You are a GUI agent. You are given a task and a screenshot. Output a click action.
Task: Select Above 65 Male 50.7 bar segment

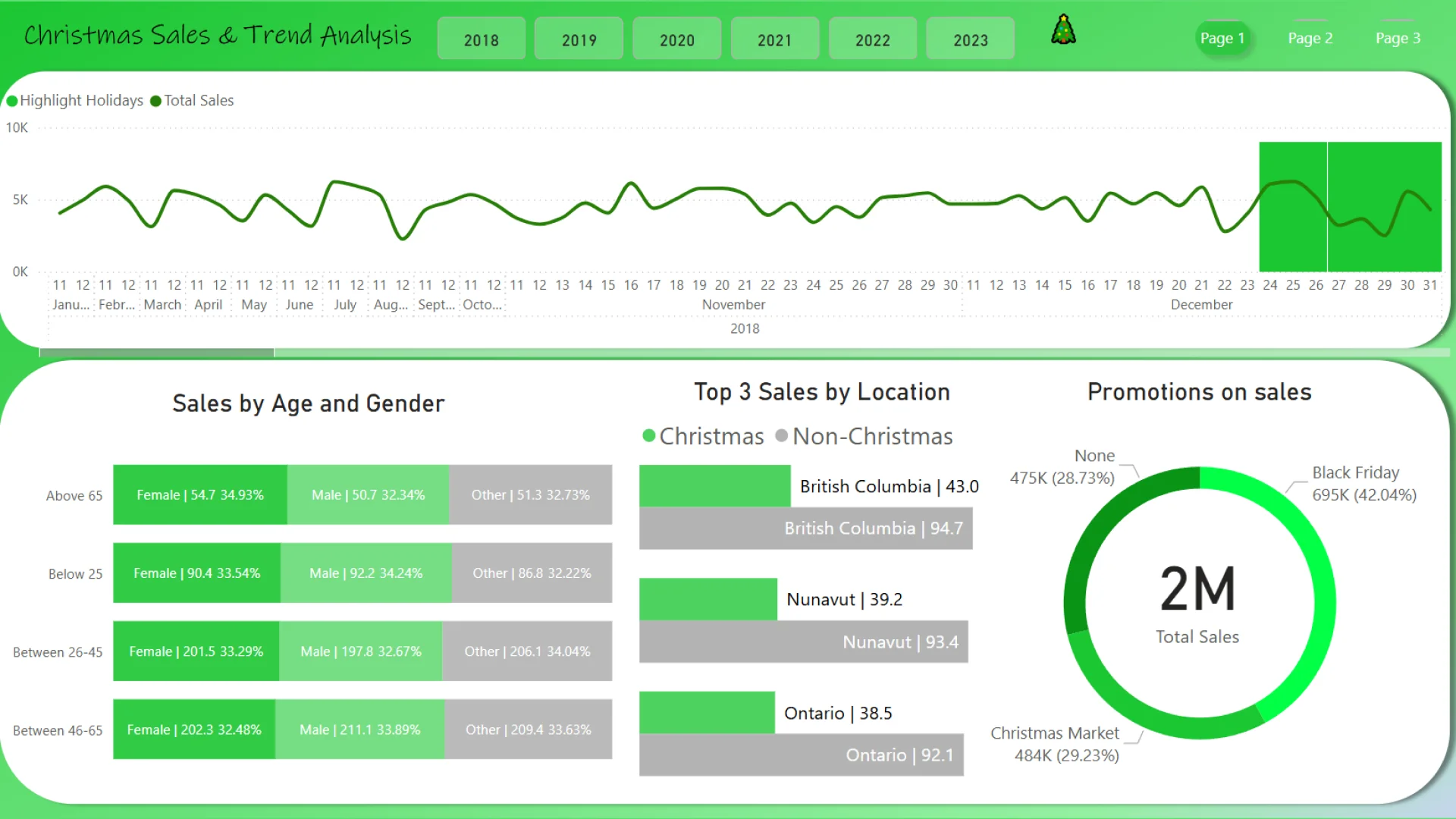369,494
